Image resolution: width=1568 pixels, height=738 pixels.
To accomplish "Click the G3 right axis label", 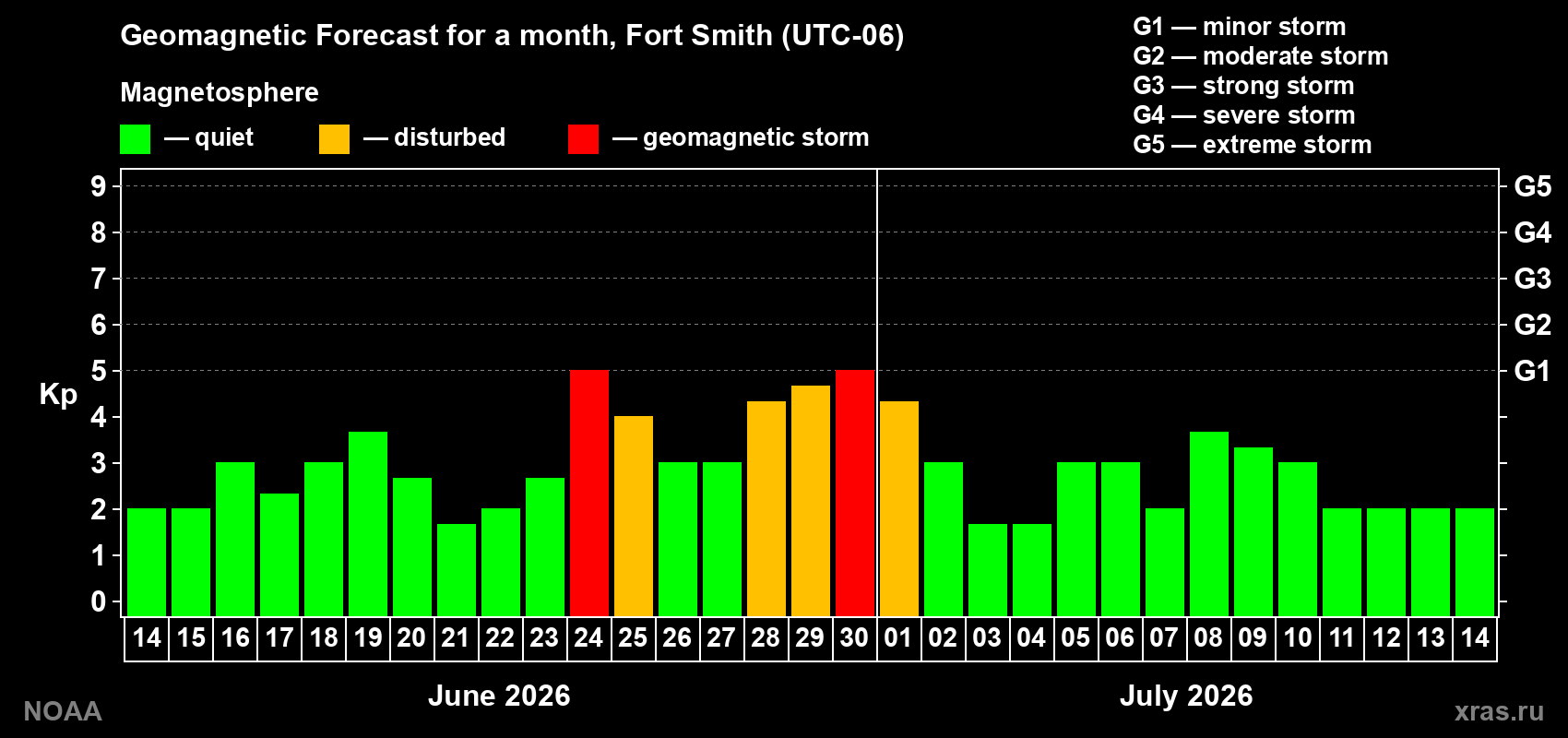I will pos(1533,279).
